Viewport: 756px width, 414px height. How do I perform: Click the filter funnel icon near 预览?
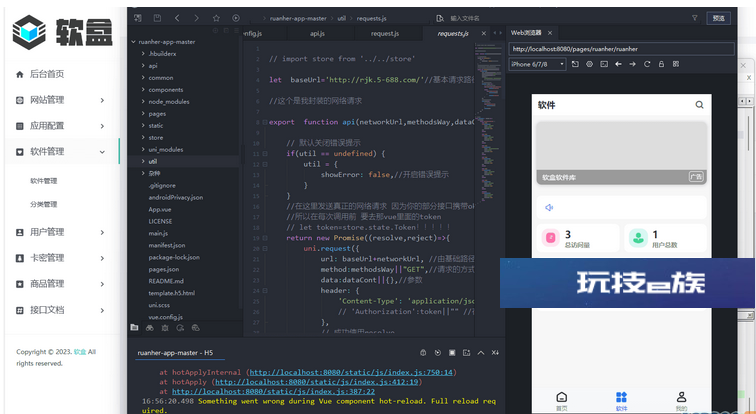[x=695, y=18]
